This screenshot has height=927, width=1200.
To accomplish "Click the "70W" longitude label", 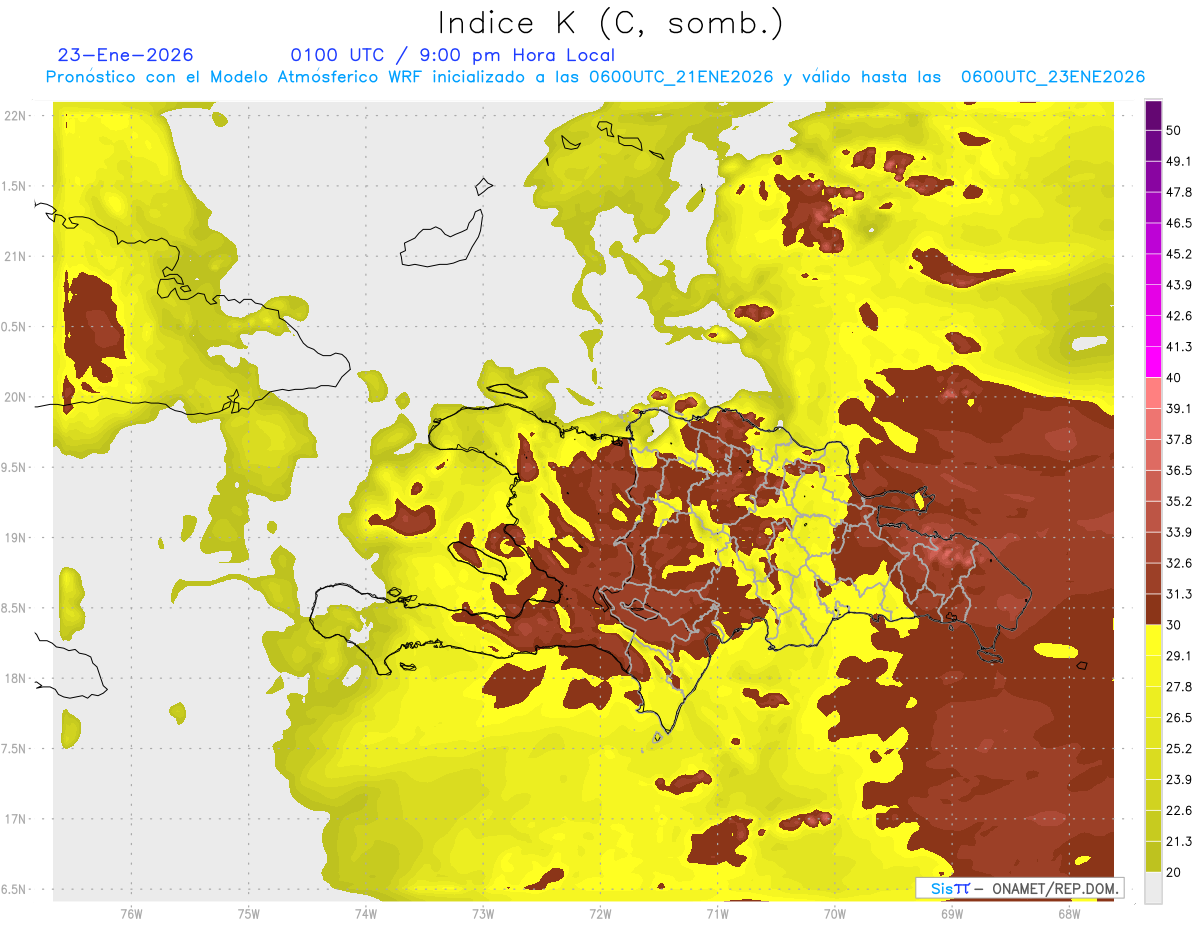I will tap(835, 913).
